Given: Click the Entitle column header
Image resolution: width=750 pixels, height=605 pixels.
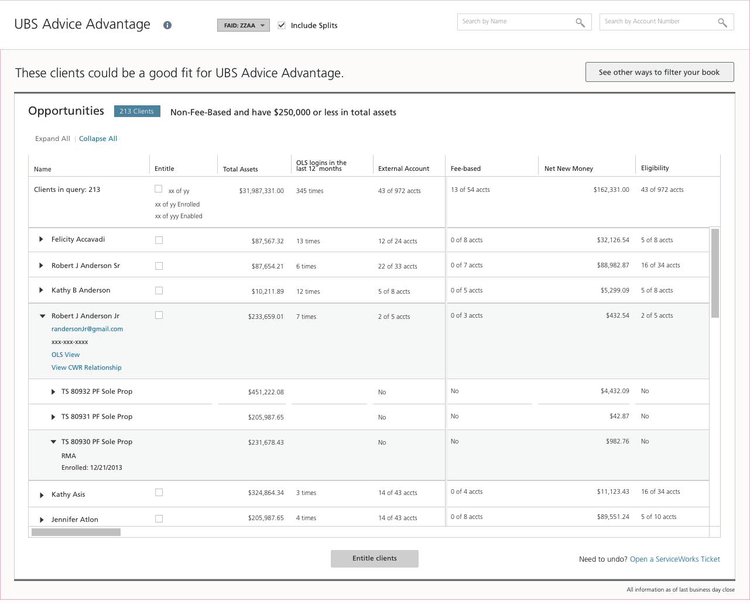Looking at the screenshot, I should [164, 169].
